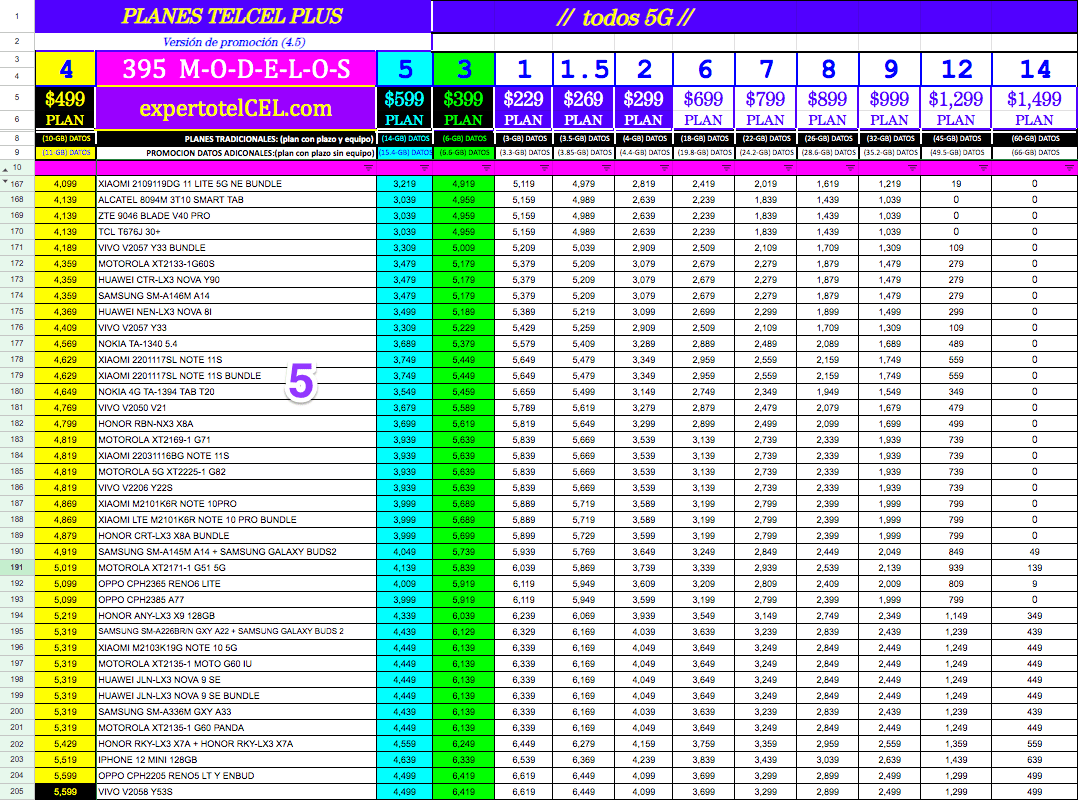The image size is (1078, 800).
Task: Expand hidden rows using arrow beside row 10
Action: pyautogui.click(x=6, y=168)
